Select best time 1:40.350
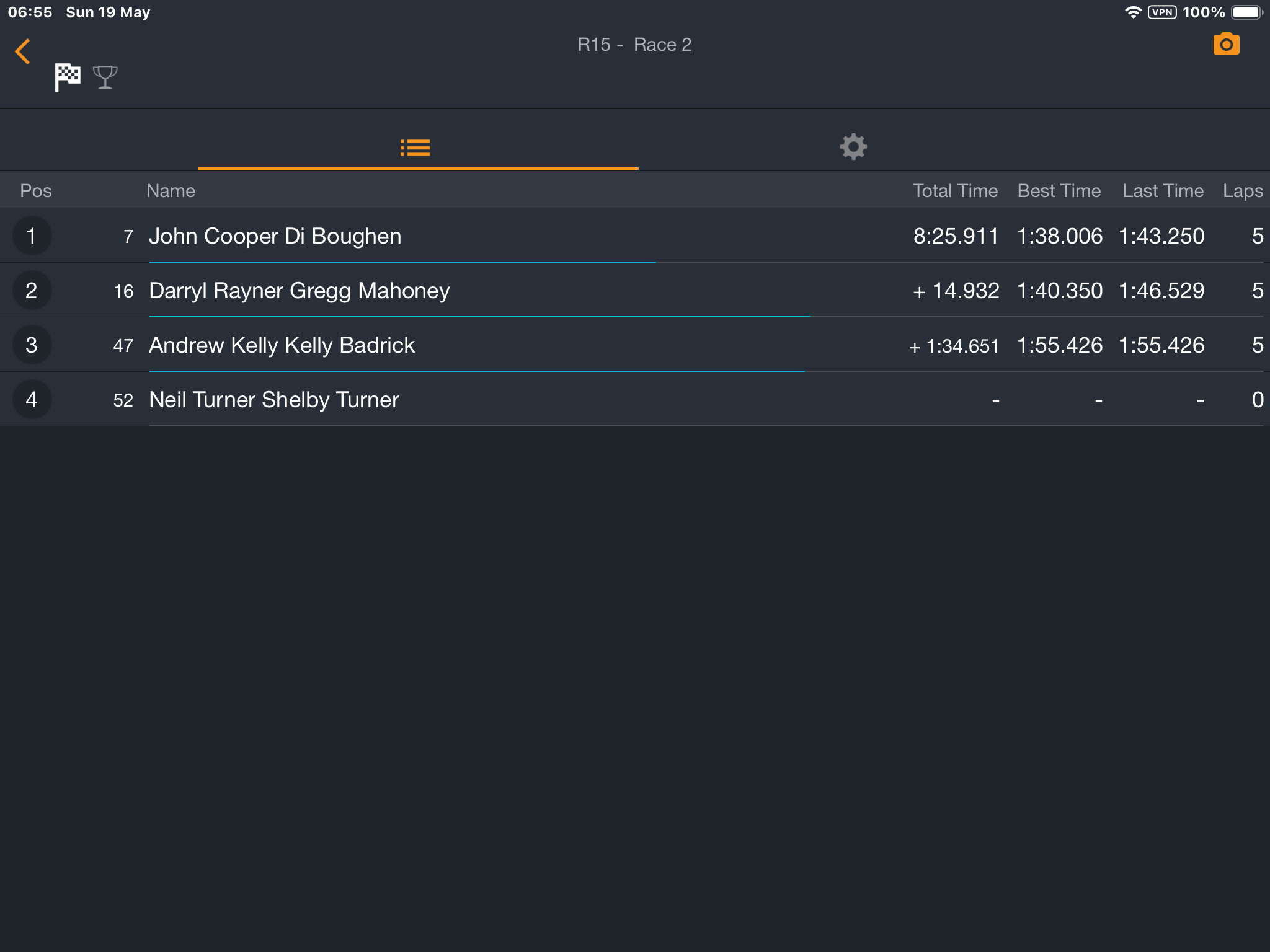 point(1060,291)
